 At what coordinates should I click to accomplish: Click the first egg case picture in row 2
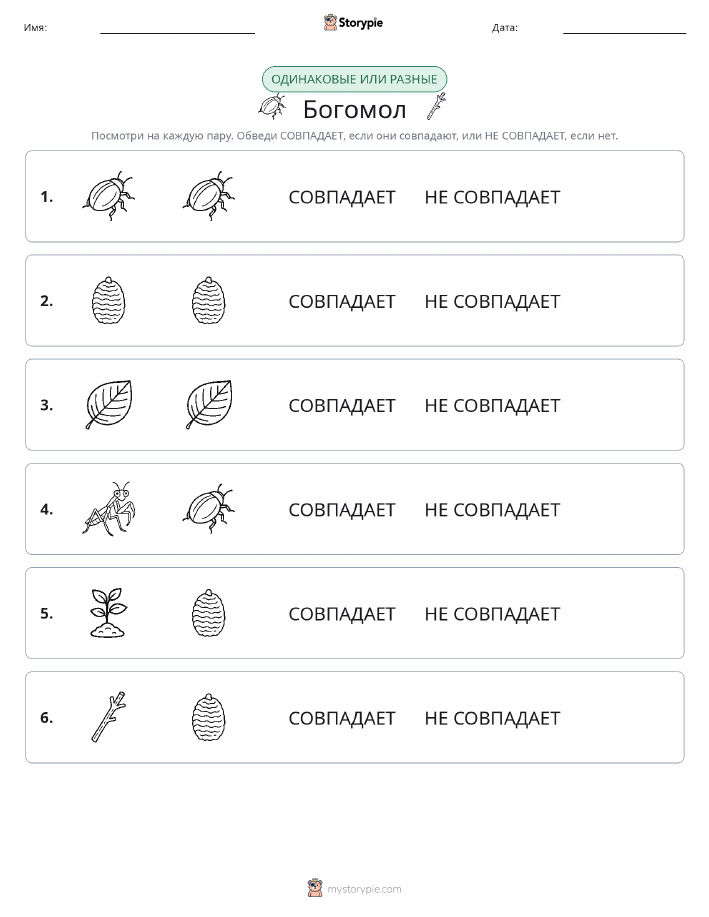pyautogui.click(x=109, y=301)
